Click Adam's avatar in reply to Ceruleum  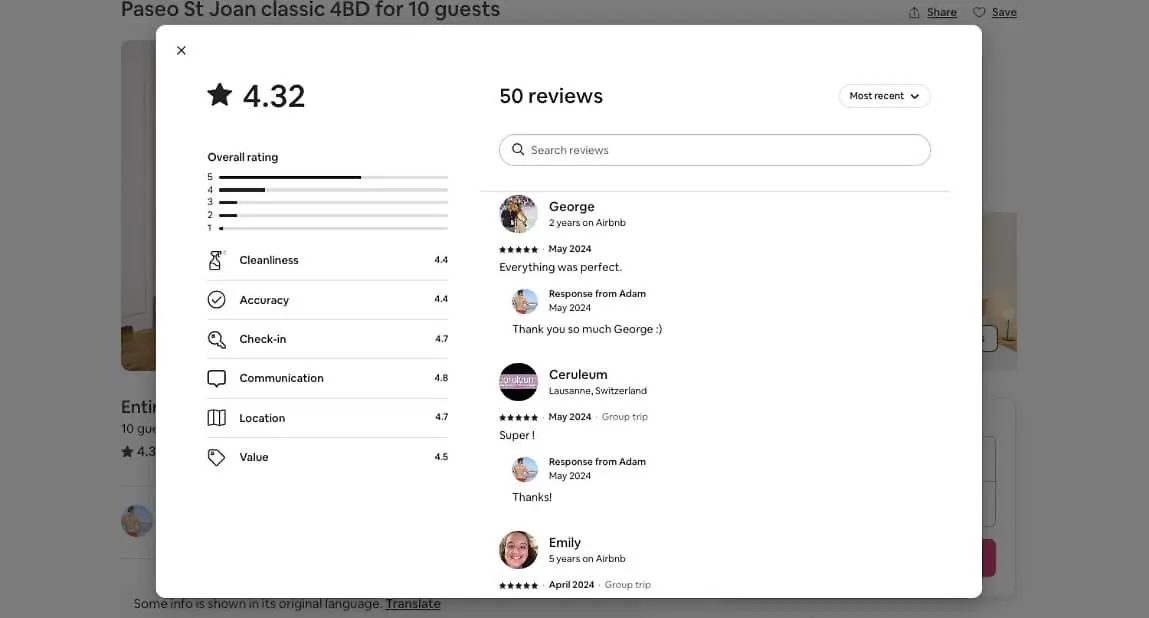tap(525, 468)
